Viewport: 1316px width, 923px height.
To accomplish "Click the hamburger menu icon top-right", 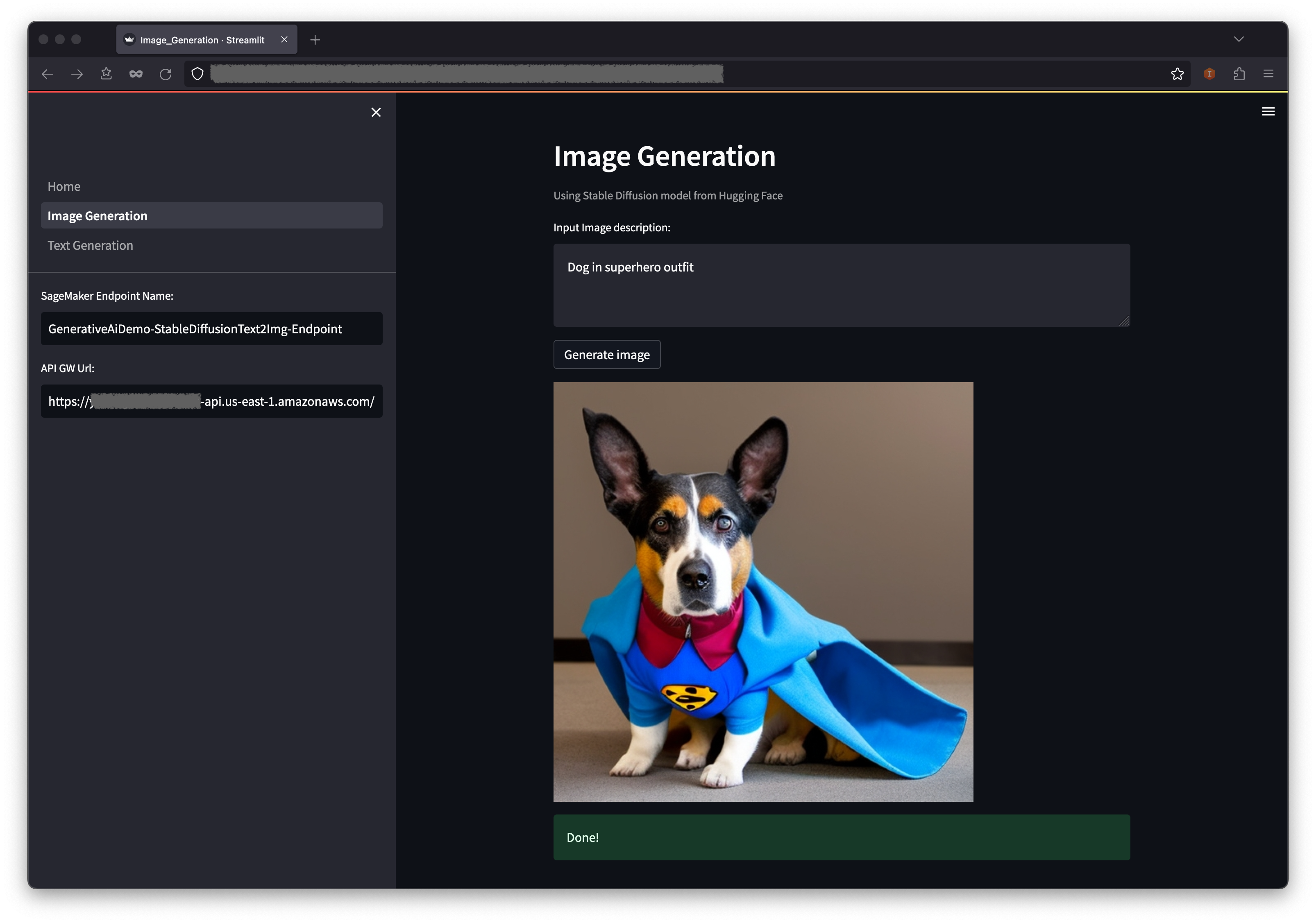I will tap(1268, 111).
